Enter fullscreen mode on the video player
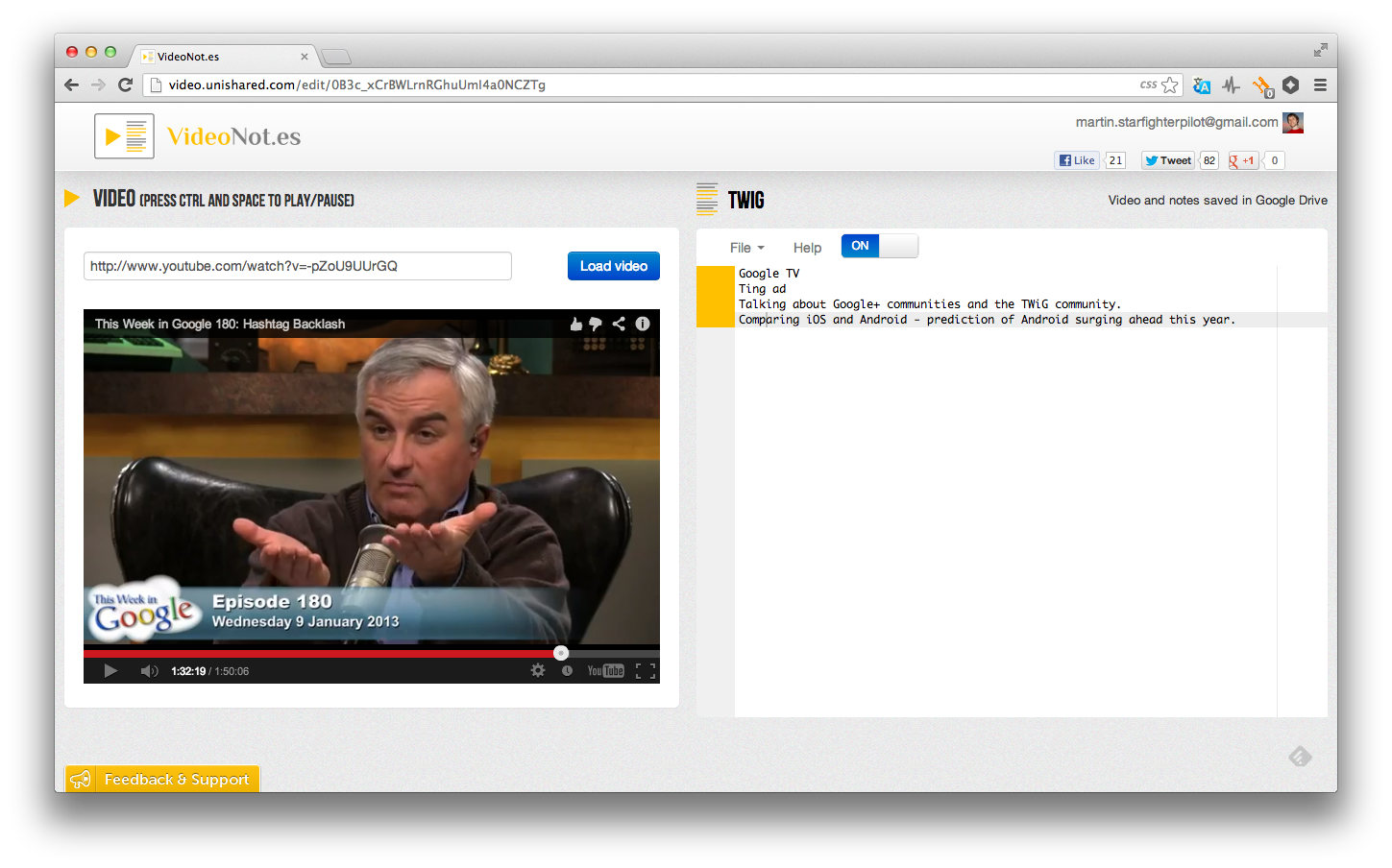This screenshot has height=868, width=1392. pyautogui.click(x=645, y=670)
